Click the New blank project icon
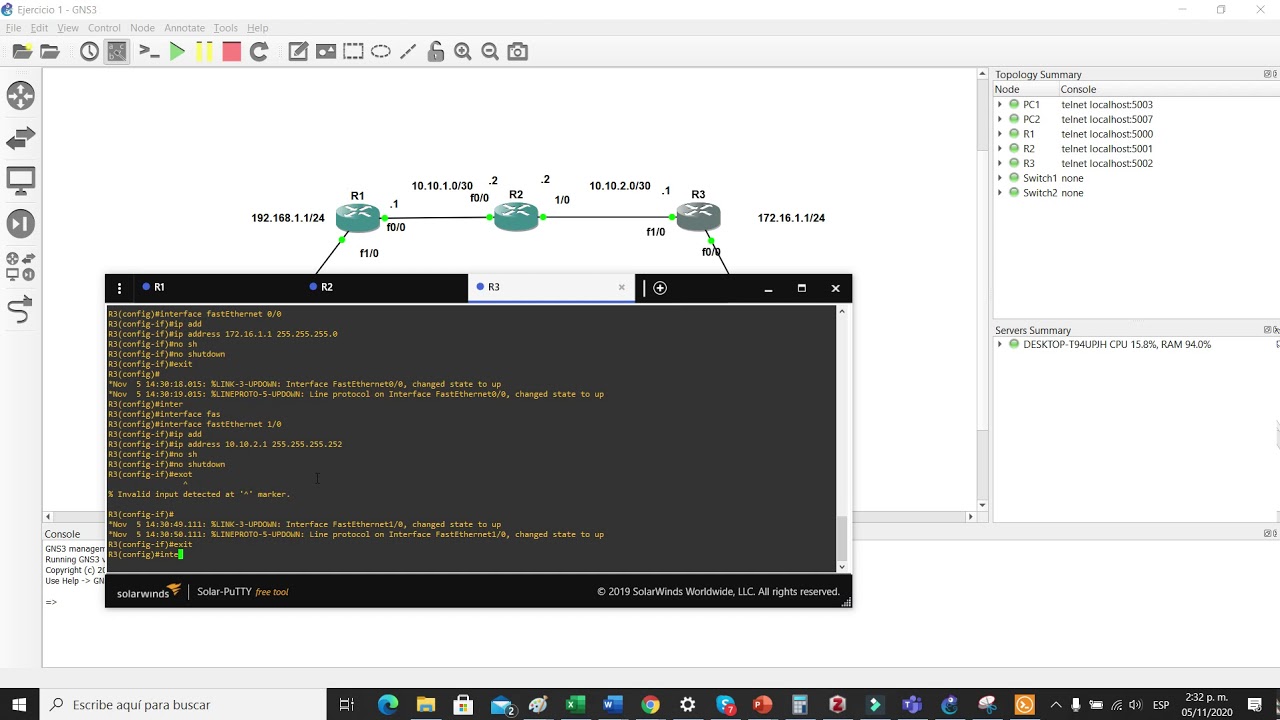1280x720 pixels. click(21, 52)
